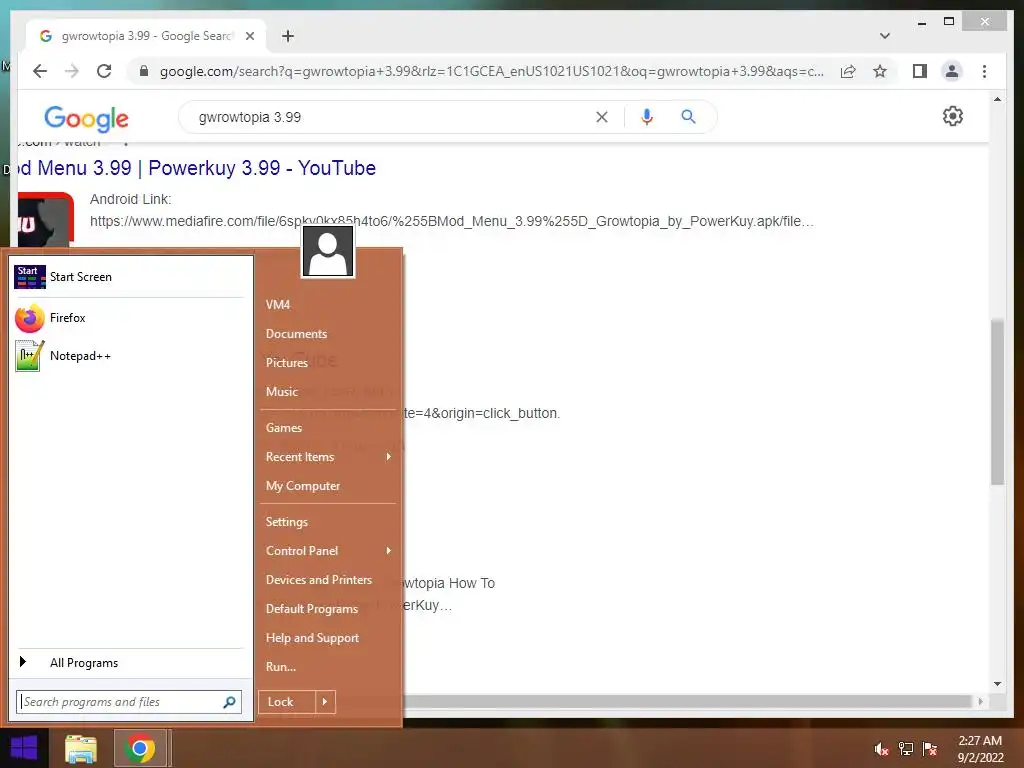Screen dimensions: 1024x768
Task: Open the YouTube video thumbnail result
Action: [x=46, y=219]
